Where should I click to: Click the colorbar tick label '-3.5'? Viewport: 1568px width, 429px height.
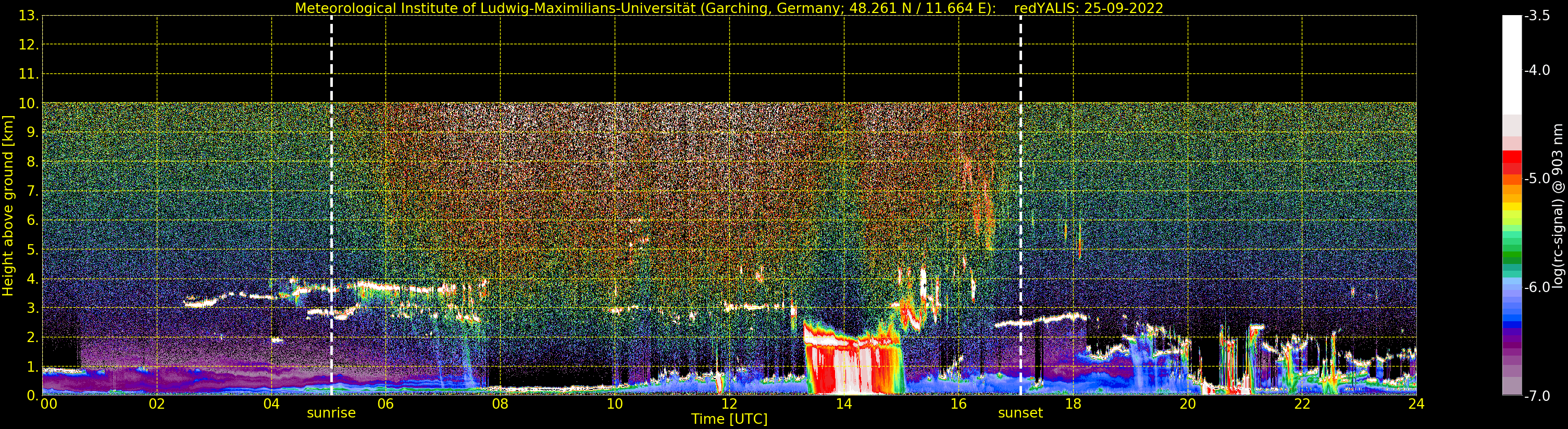point(1537,16)
